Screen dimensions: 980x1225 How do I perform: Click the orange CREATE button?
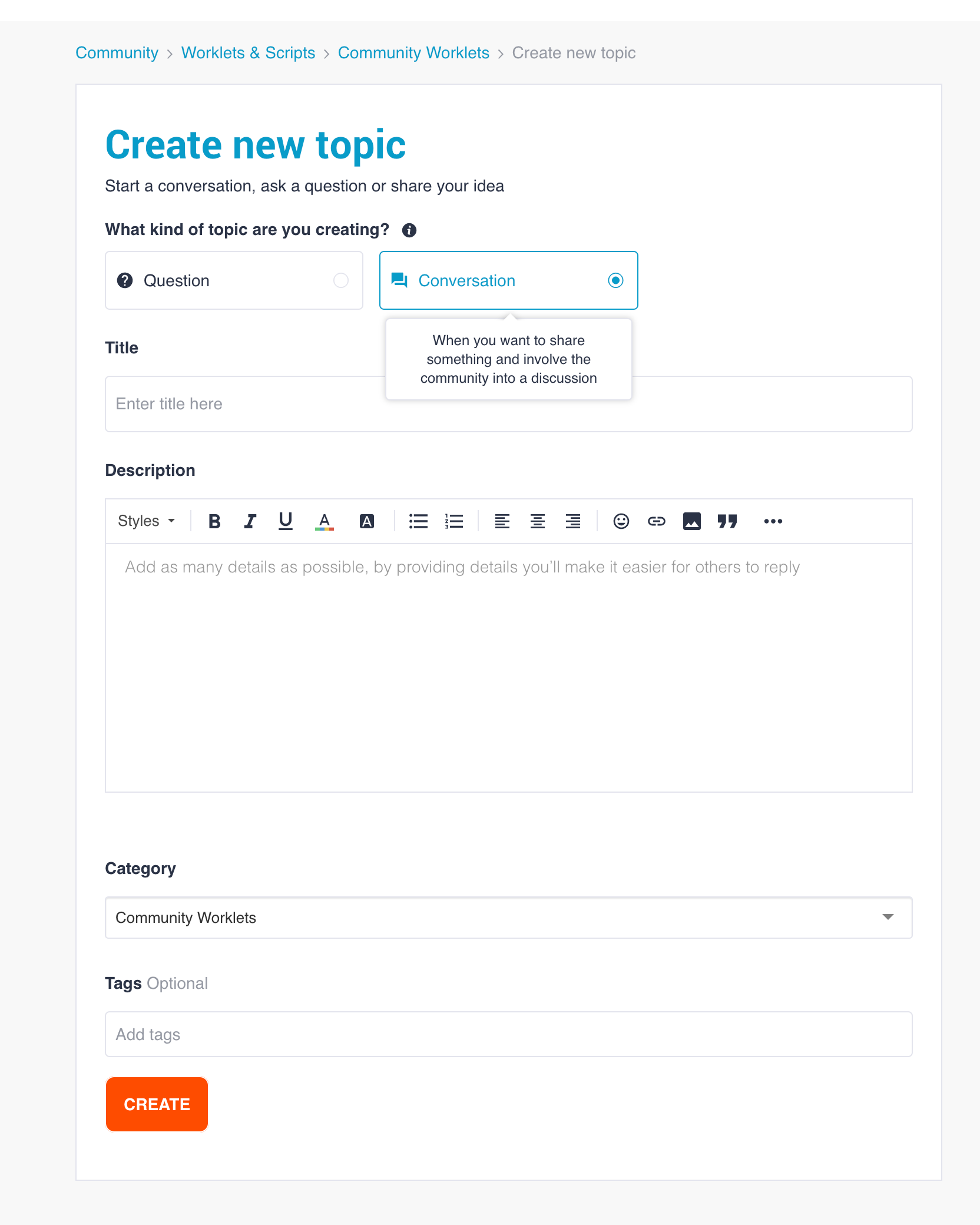point(157,1104)
